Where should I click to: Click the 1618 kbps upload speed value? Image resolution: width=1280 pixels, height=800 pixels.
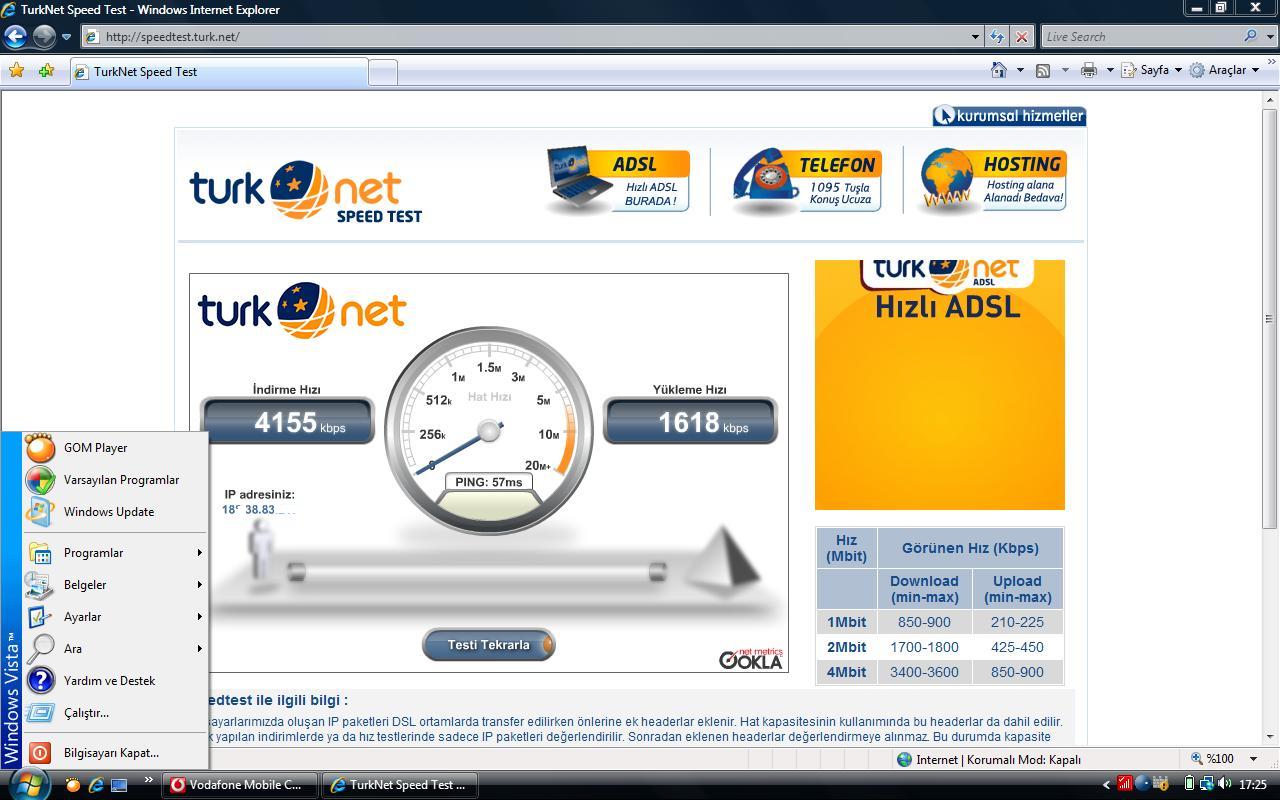(690, 423)
